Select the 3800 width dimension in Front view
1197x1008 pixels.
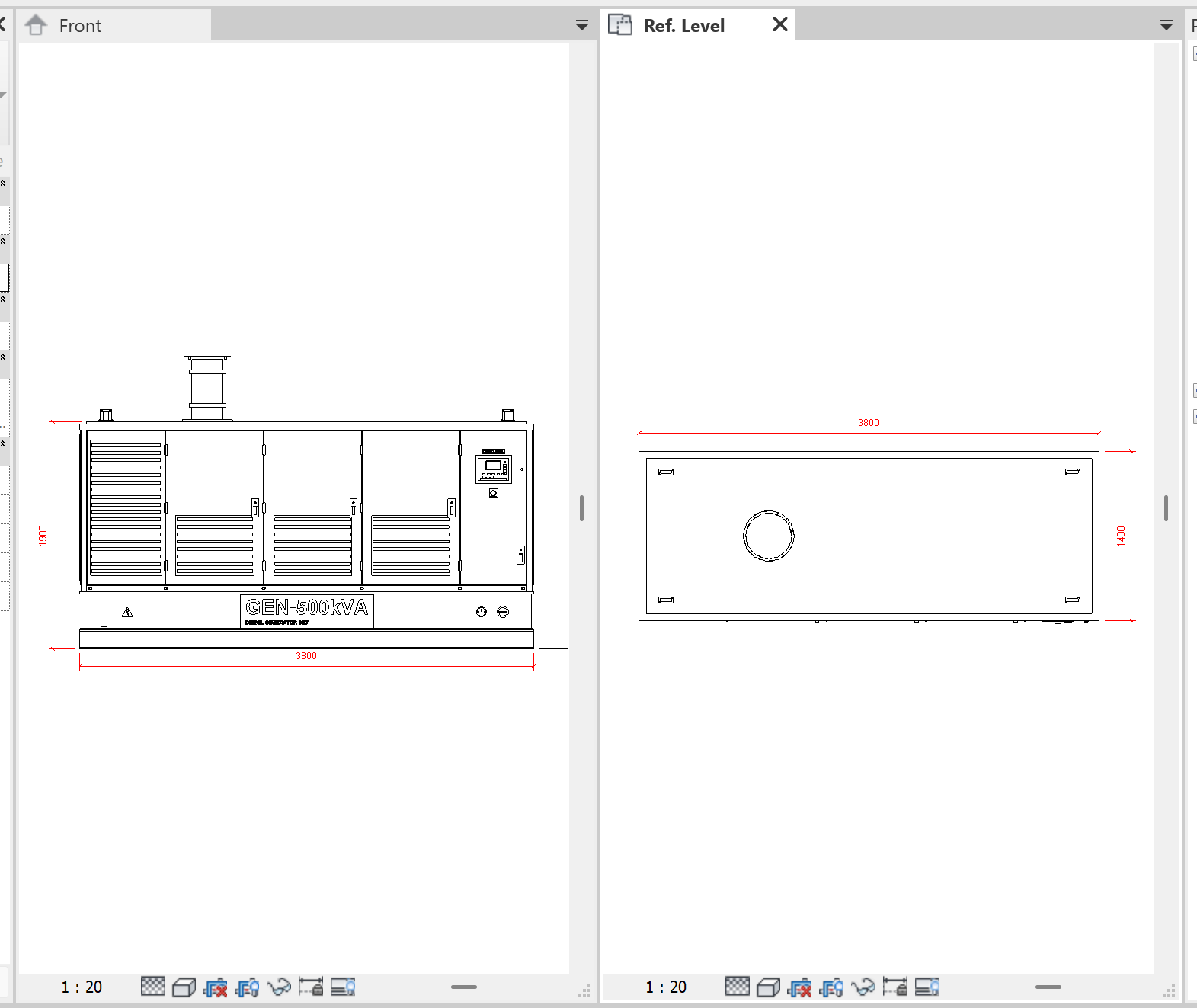click(306, 656)
